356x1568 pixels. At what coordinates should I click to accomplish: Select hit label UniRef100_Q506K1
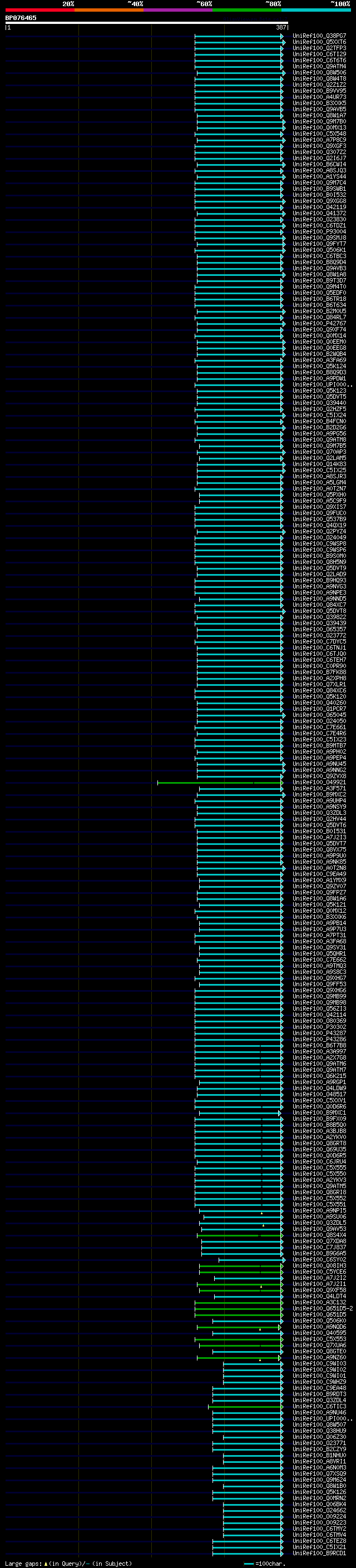pos(319,250)
